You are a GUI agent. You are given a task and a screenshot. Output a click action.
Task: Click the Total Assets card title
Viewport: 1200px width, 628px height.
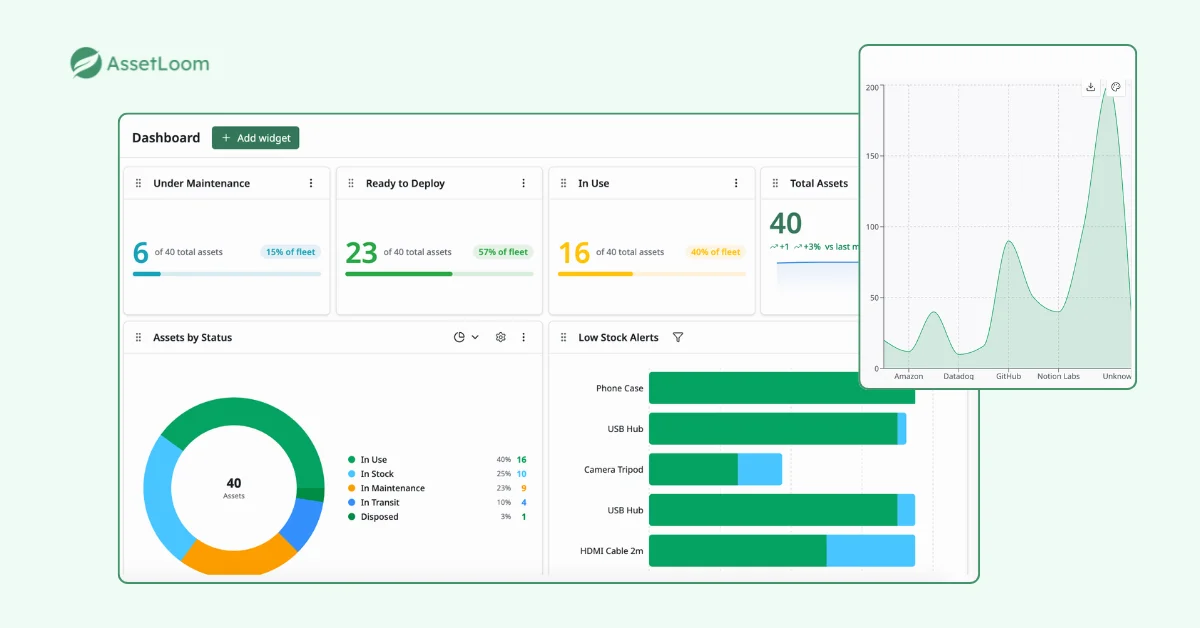pos(819,183)
